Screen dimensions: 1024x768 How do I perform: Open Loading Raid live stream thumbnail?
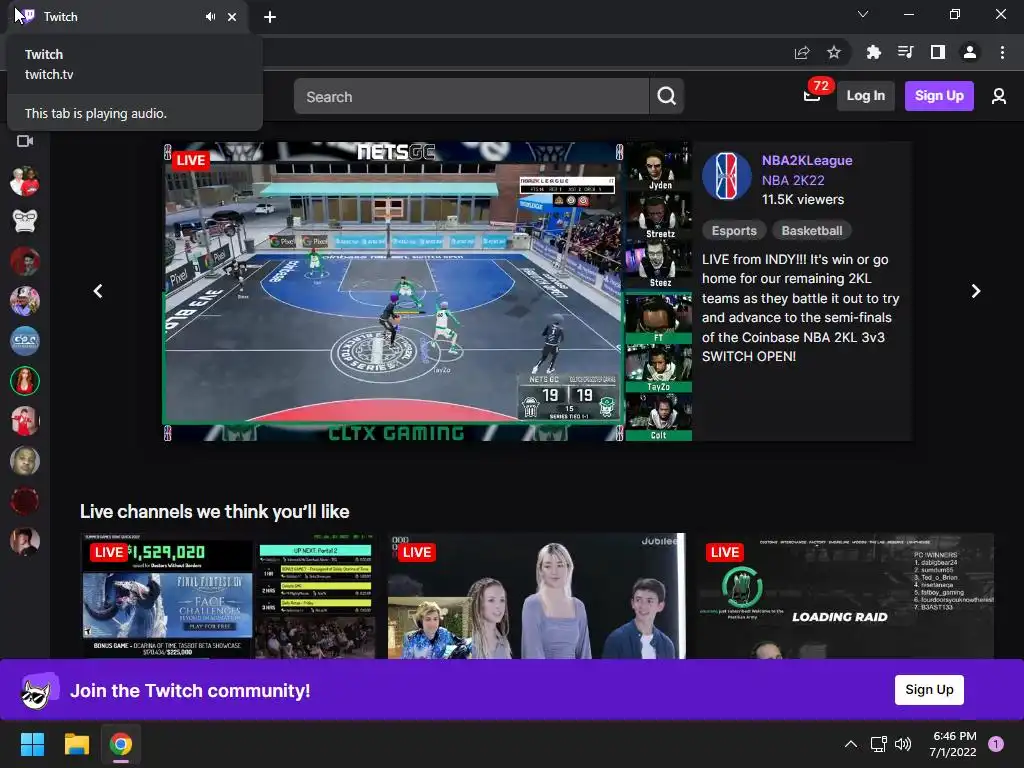[844, 596]
